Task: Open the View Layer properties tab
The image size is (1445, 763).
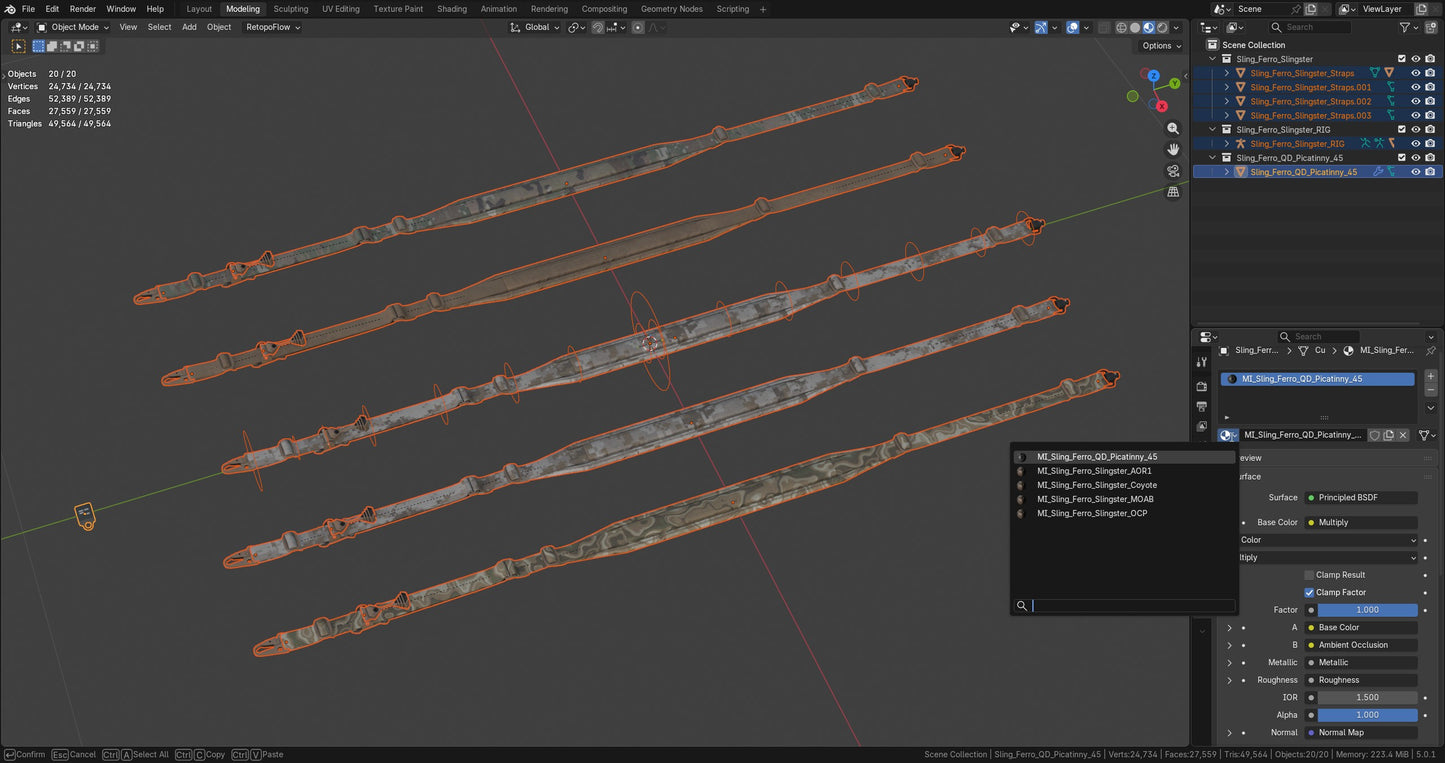Action: point(1201,426)
